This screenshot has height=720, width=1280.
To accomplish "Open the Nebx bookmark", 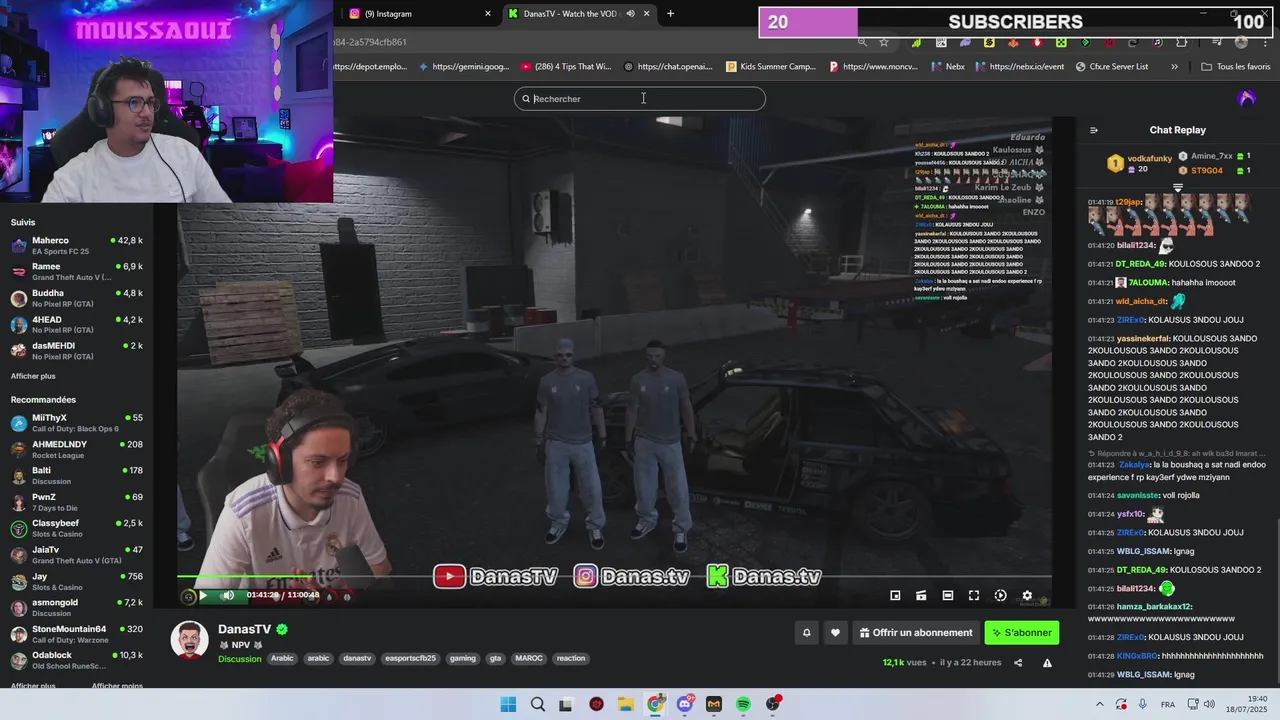I will [x=948, y=67].
